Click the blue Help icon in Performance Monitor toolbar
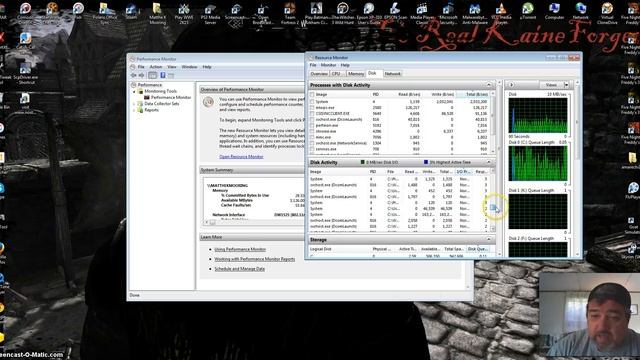This screenshot has height=360, width=640. [x=163, y=75]
